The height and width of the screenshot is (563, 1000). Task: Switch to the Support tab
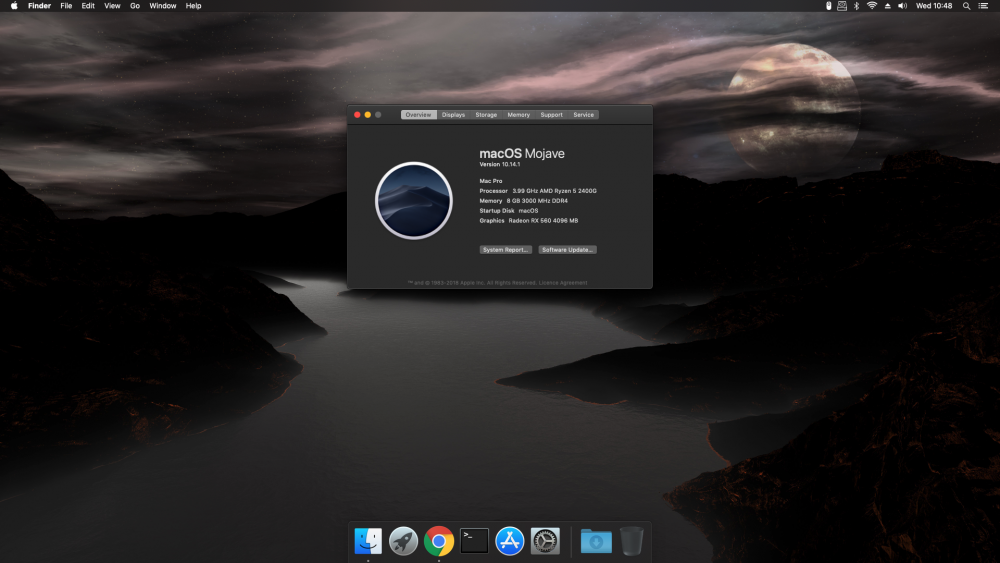click(x=552, y=115)
